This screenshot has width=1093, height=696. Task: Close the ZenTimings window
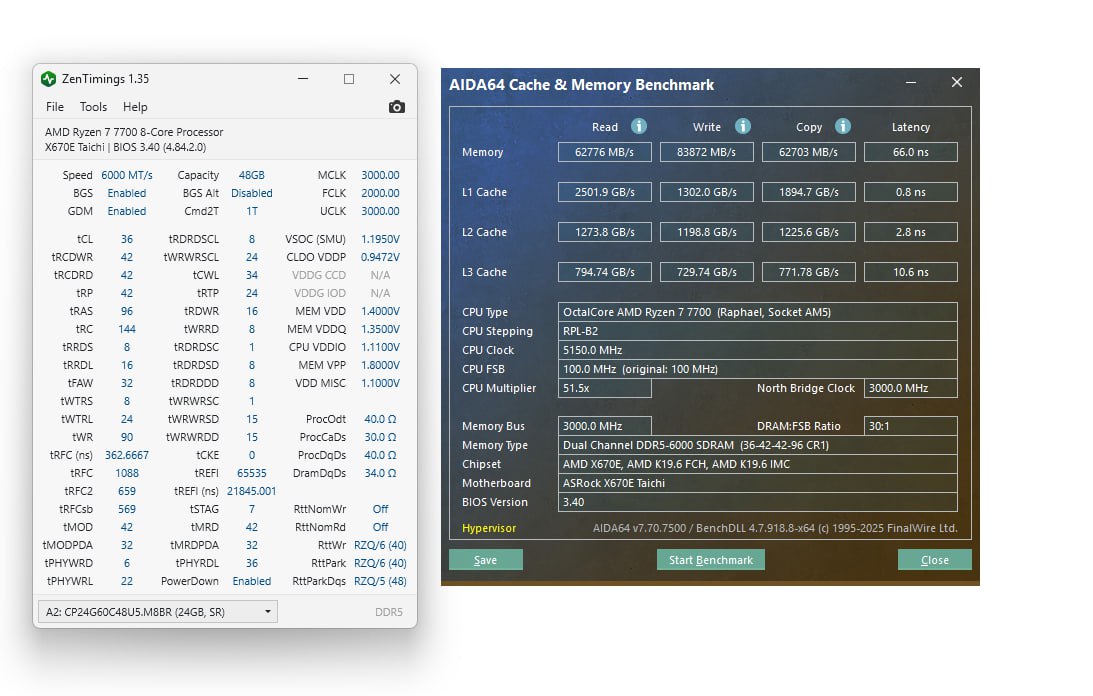point(395,79)
